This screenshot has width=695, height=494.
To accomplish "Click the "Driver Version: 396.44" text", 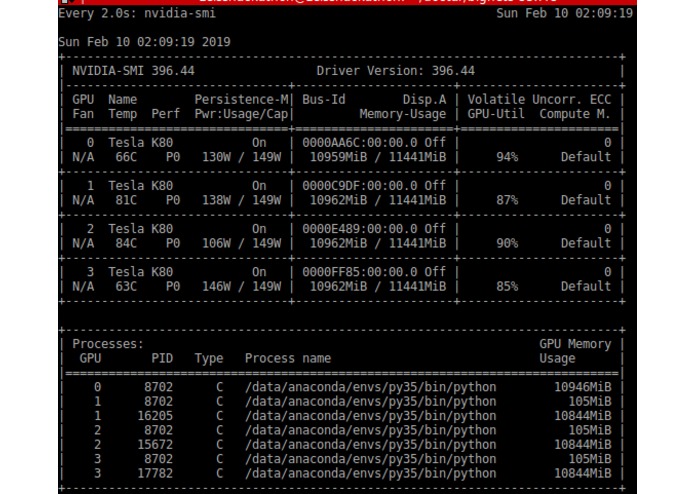I will click(395, 71).
